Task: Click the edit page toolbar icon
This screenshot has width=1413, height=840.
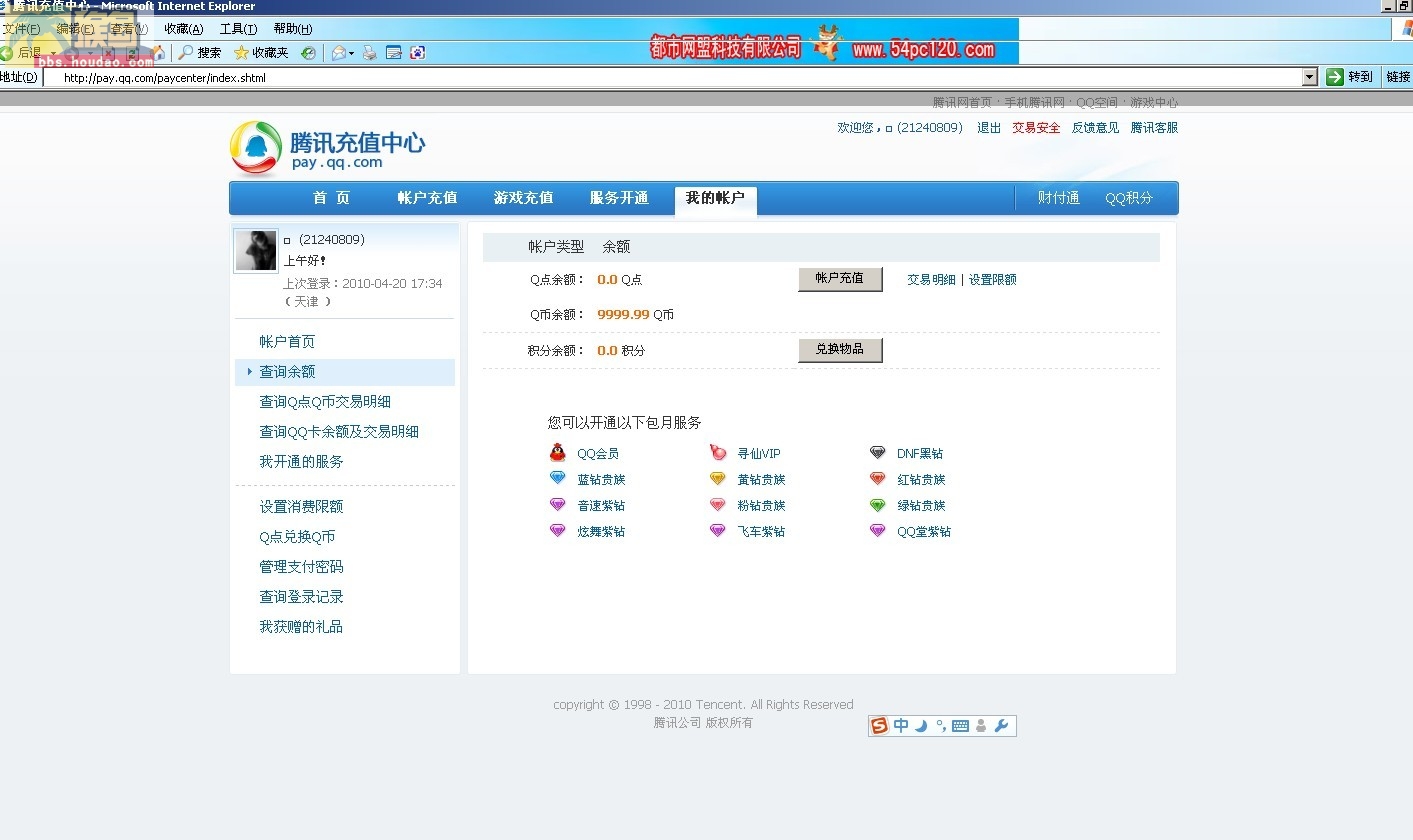Action: [394, 53]
